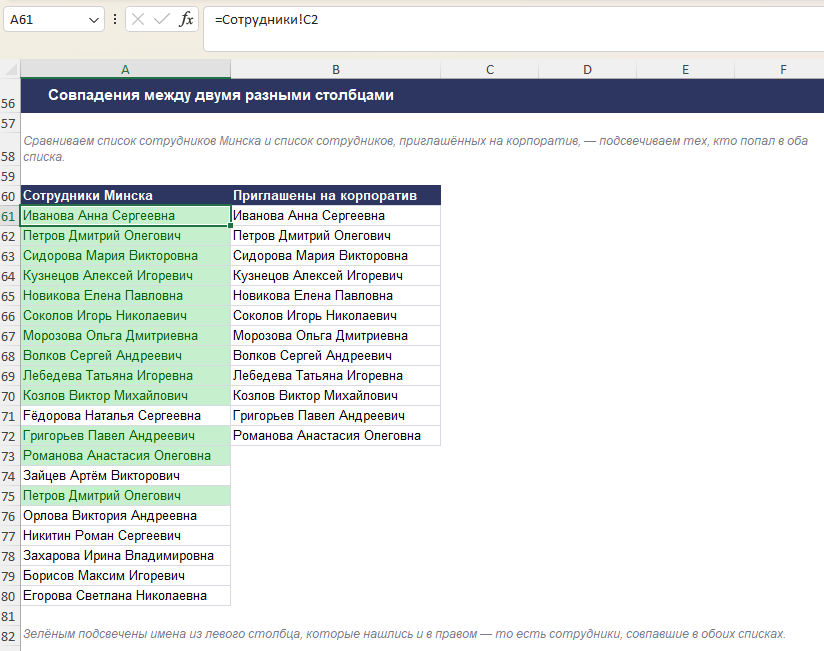
Task: Select 'Петров Дмитрий Олегович' in row 62, column A
Action: pyautogui.click(x=126, y=236)
